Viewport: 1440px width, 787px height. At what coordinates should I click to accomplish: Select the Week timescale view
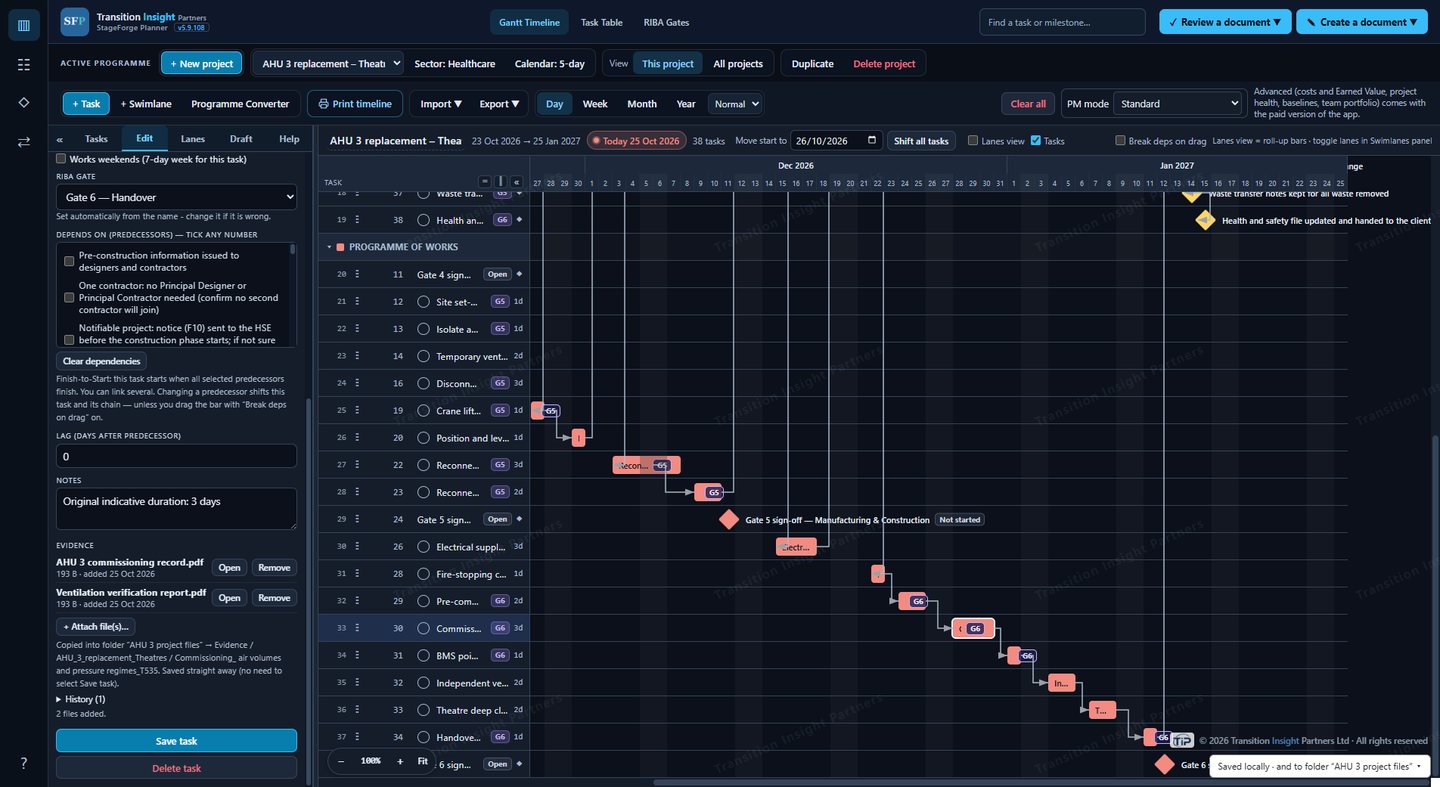[595, 103]
